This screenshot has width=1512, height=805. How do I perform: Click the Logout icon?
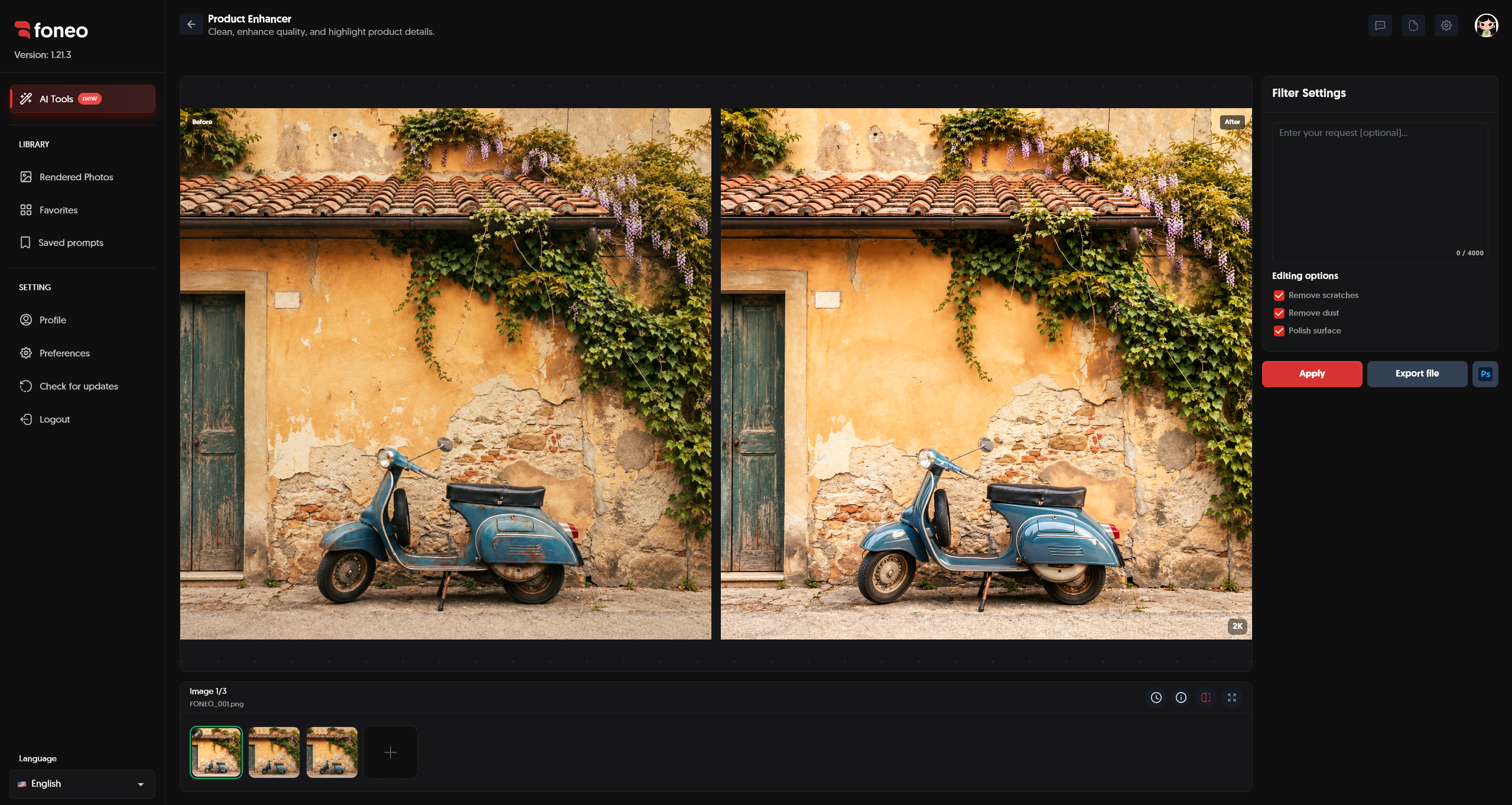tap(26, 419)
